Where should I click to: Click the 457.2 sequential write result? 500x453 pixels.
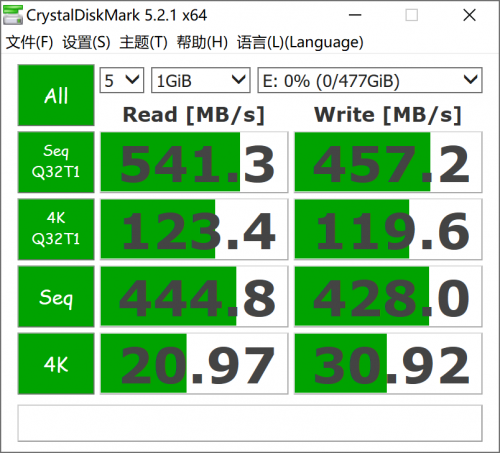point(388,162)
